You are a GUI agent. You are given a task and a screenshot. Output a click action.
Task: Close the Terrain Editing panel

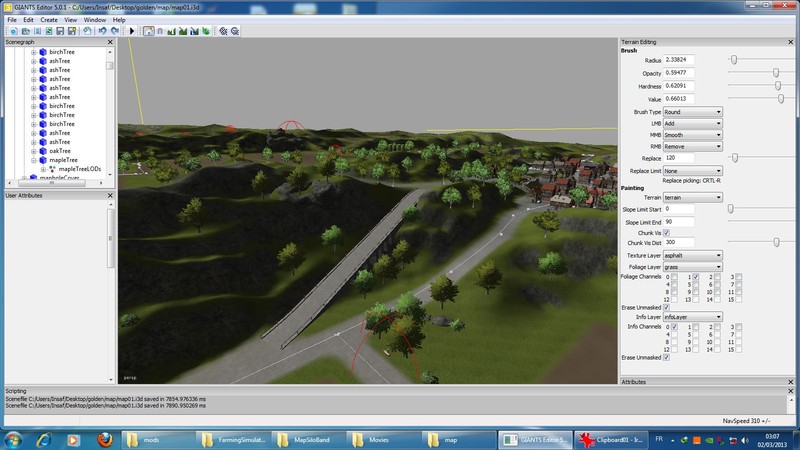791,42
